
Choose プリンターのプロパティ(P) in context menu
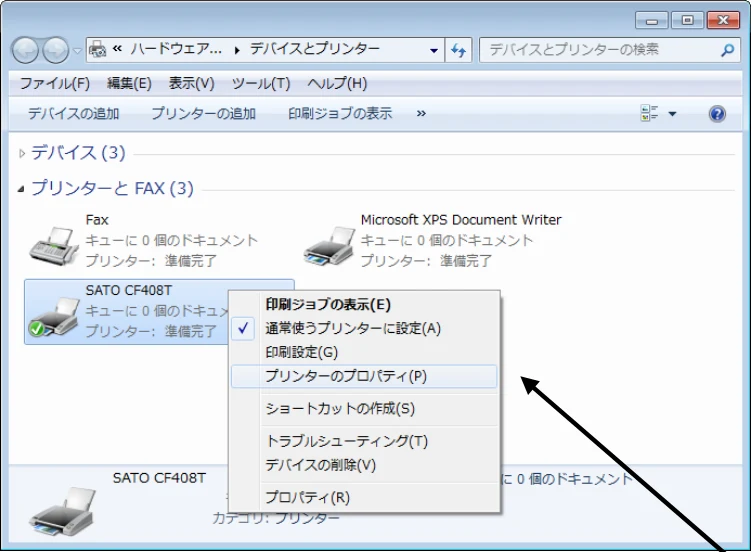coord(364,376)
